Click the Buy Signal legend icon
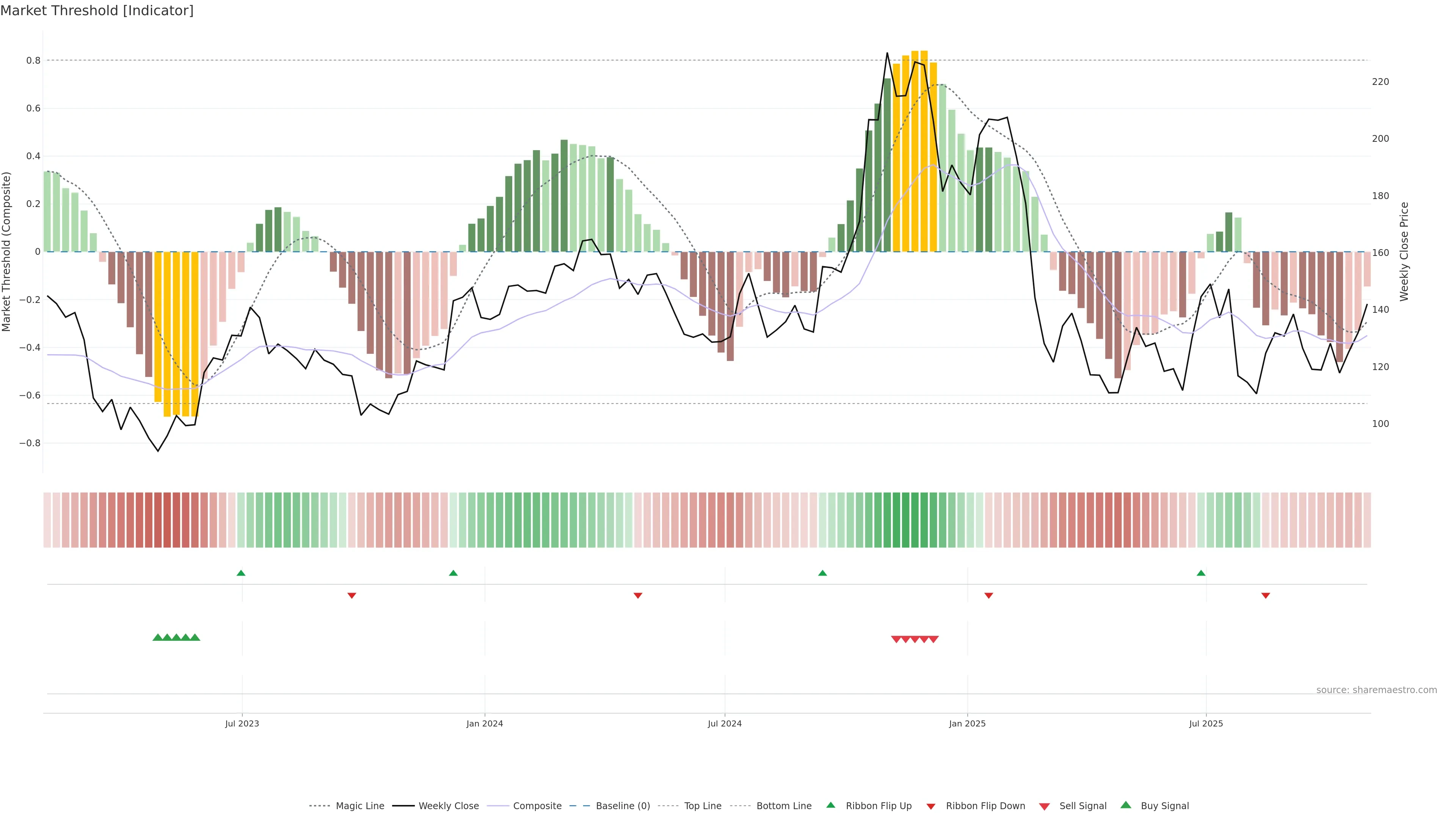Screen dimensions: 1456x819 (x=1126, y=805)
